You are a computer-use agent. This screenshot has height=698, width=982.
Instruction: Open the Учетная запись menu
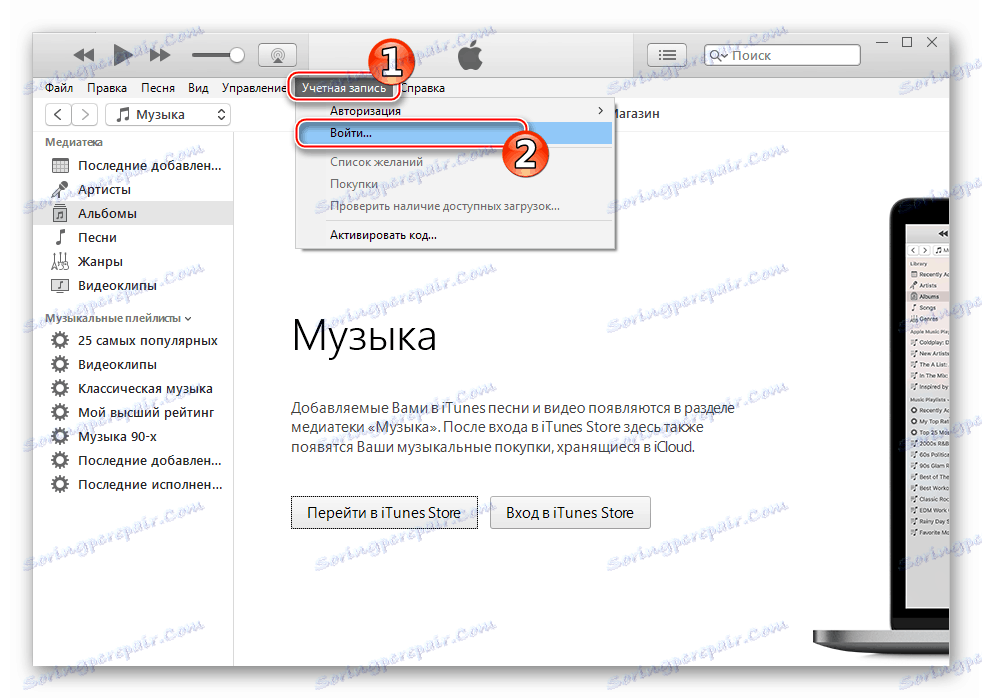(344, 88)
